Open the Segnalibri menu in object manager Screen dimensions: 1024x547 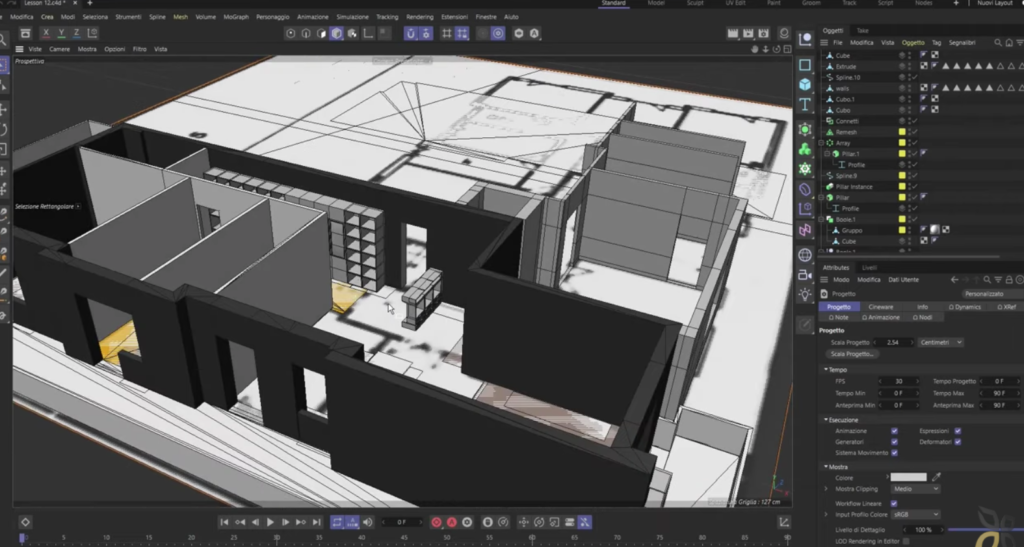961,42
